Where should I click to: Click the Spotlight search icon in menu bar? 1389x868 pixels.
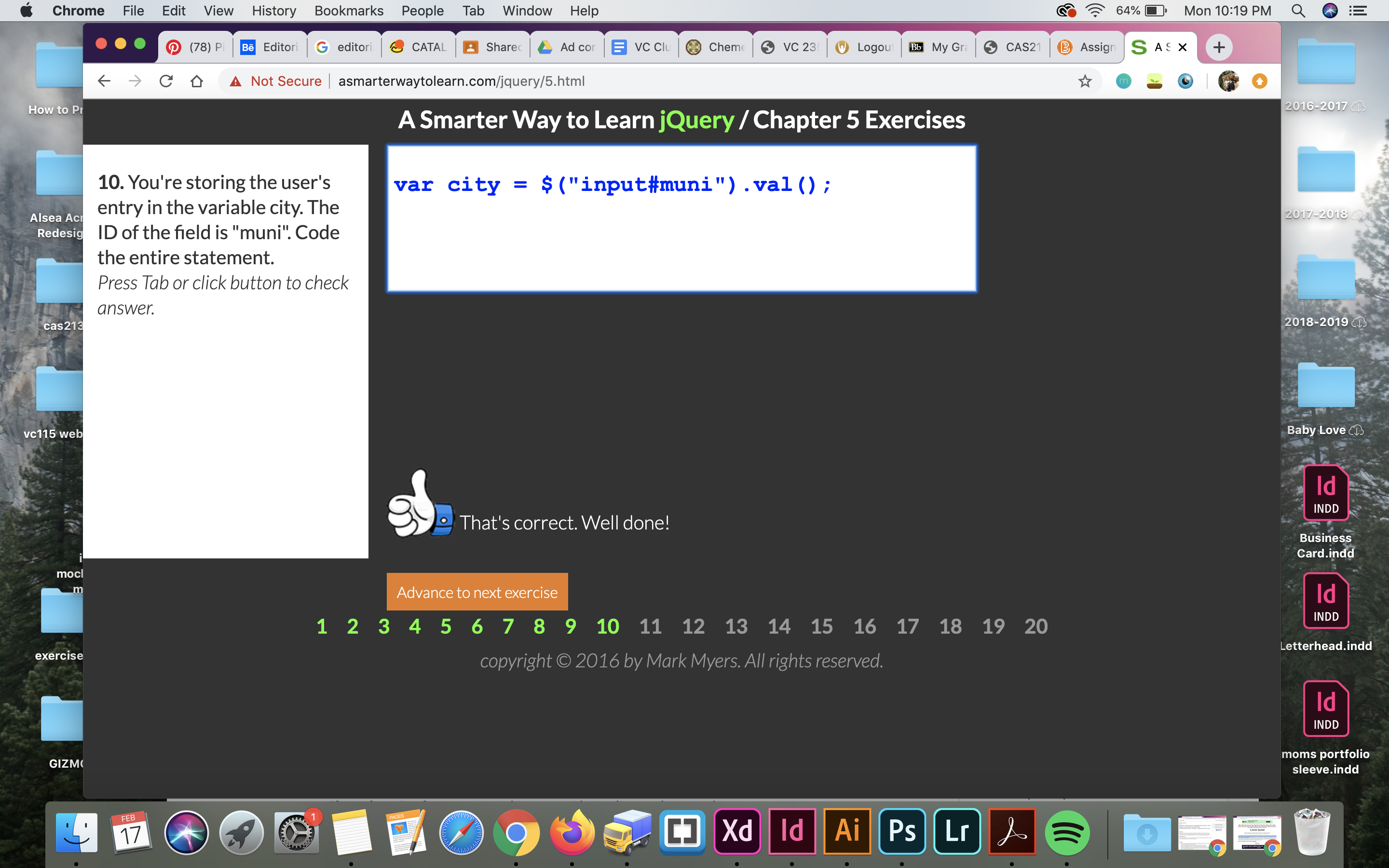[1298, 11]
